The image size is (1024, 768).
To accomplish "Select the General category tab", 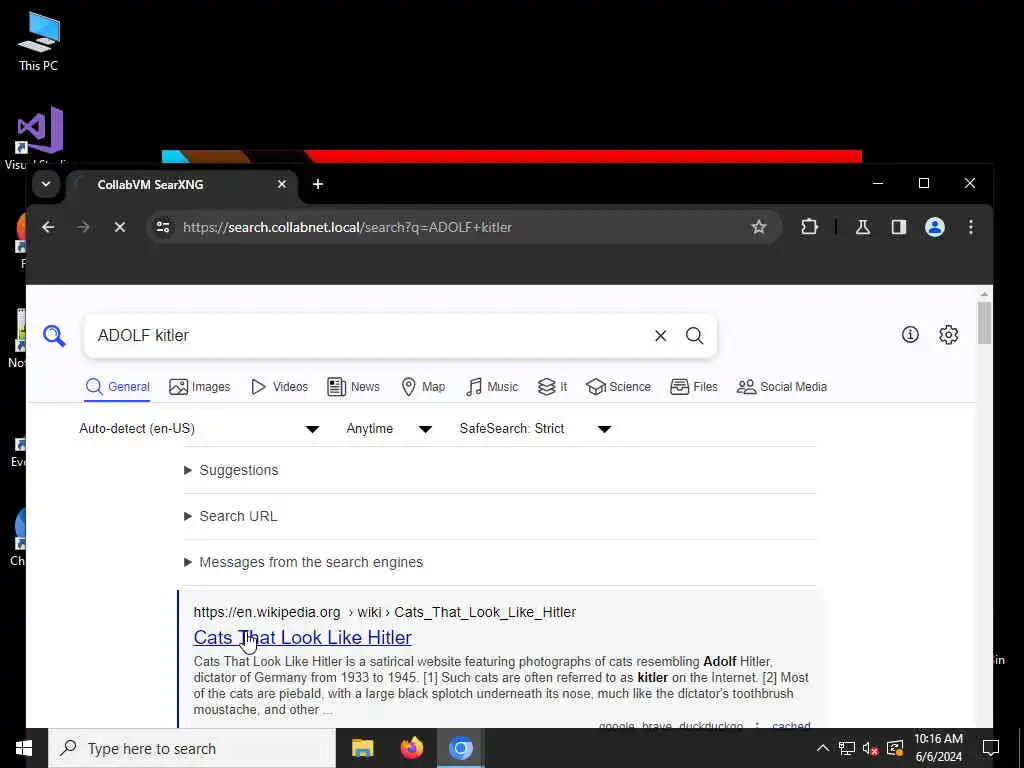I will coord(118,387).
